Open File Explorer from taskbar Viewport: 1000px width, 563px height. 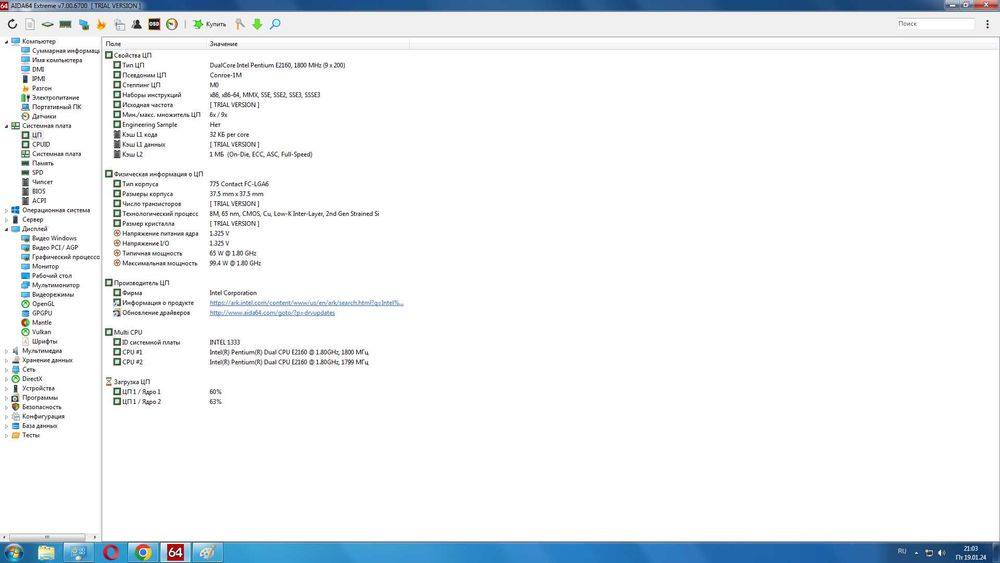click(x=46, y=552)
